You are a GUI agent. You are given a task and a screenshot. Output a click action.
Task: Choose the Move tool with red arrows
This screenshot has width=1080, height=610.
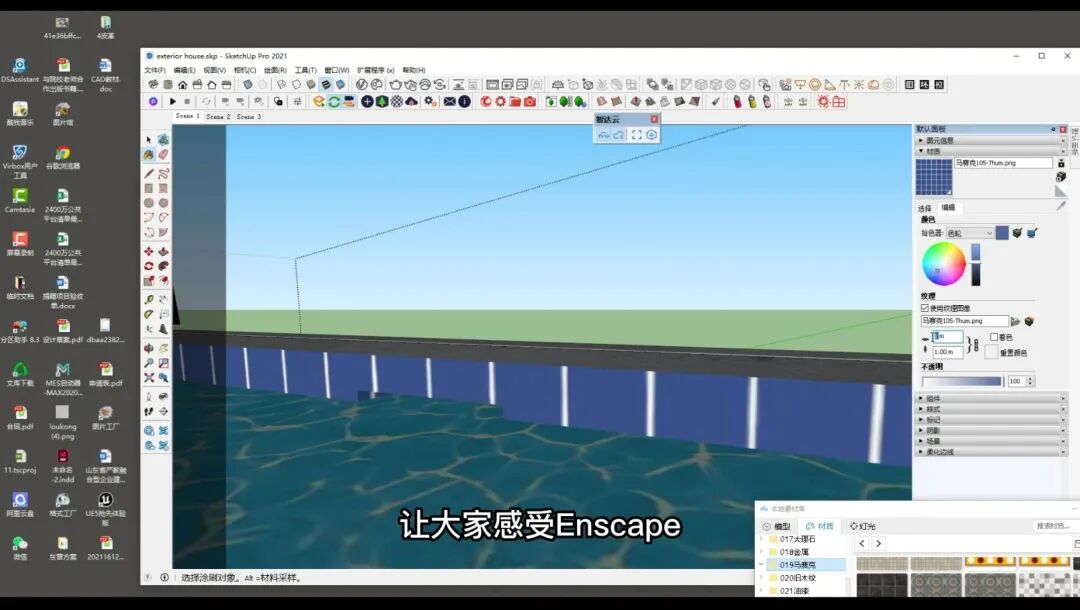coord(149,251)
